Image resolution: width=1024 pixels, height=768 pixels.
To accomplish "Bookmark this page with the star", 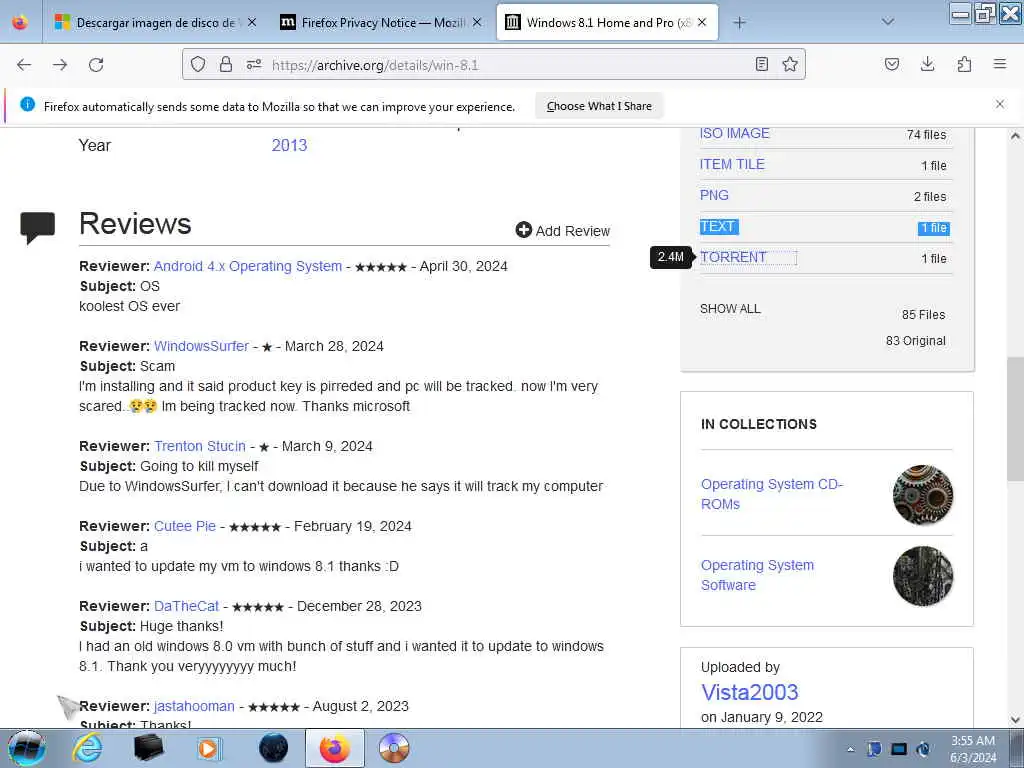I will click(790, 64).
